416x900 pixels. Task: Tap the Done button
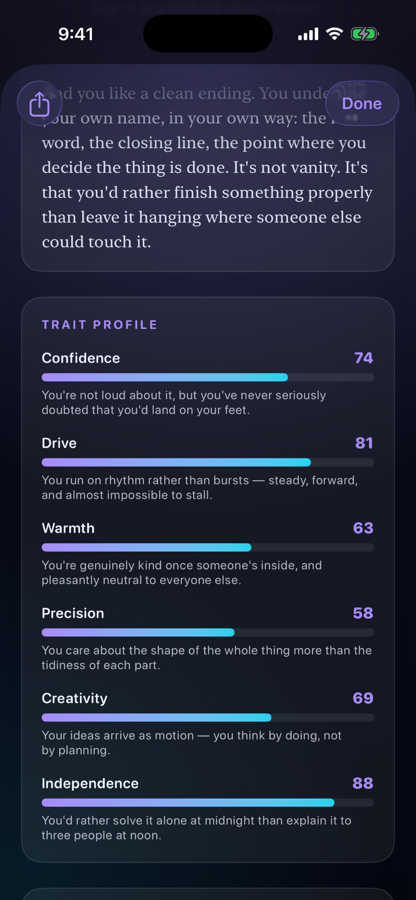coord(362,104)
